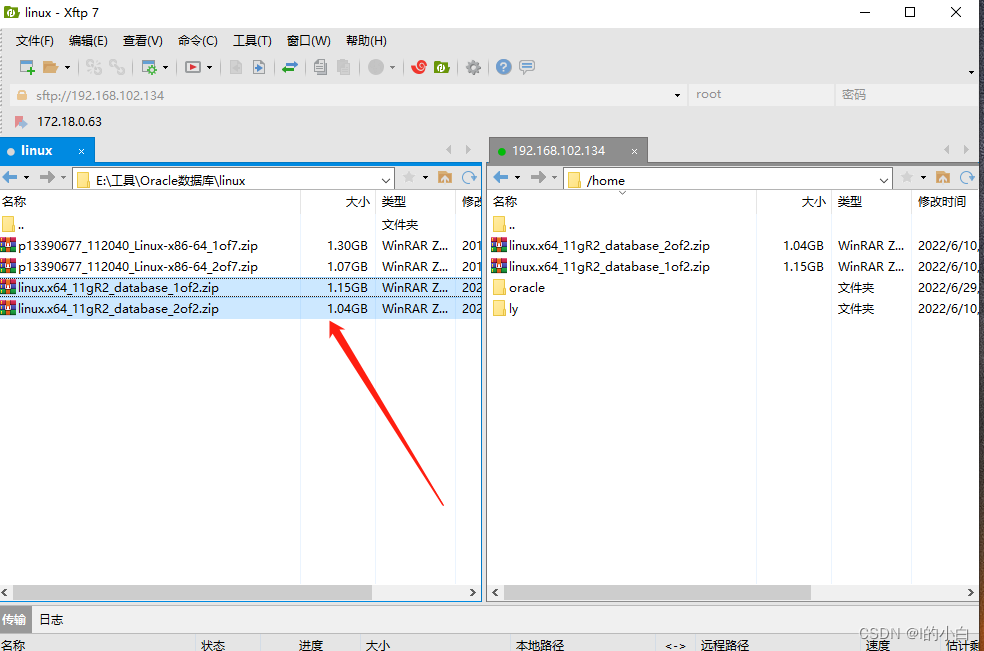Expand the local path dropdown
The height and width of the screenshot is (651, 984).
pyautogui.click(x=385, y=181)
